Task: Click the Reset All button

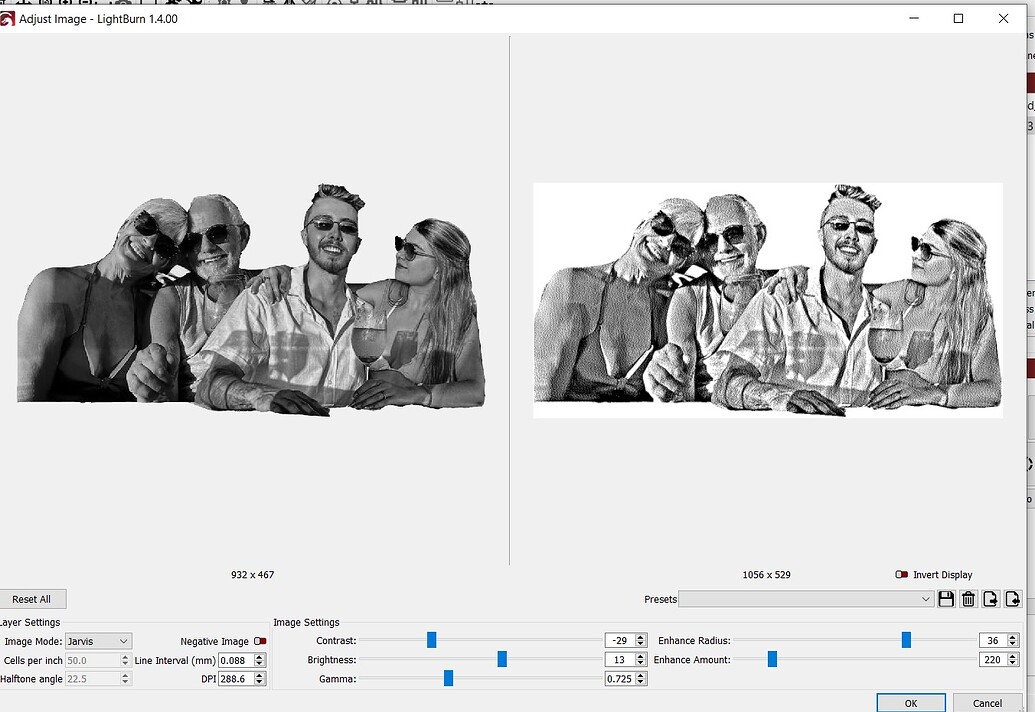Action: 33,598
